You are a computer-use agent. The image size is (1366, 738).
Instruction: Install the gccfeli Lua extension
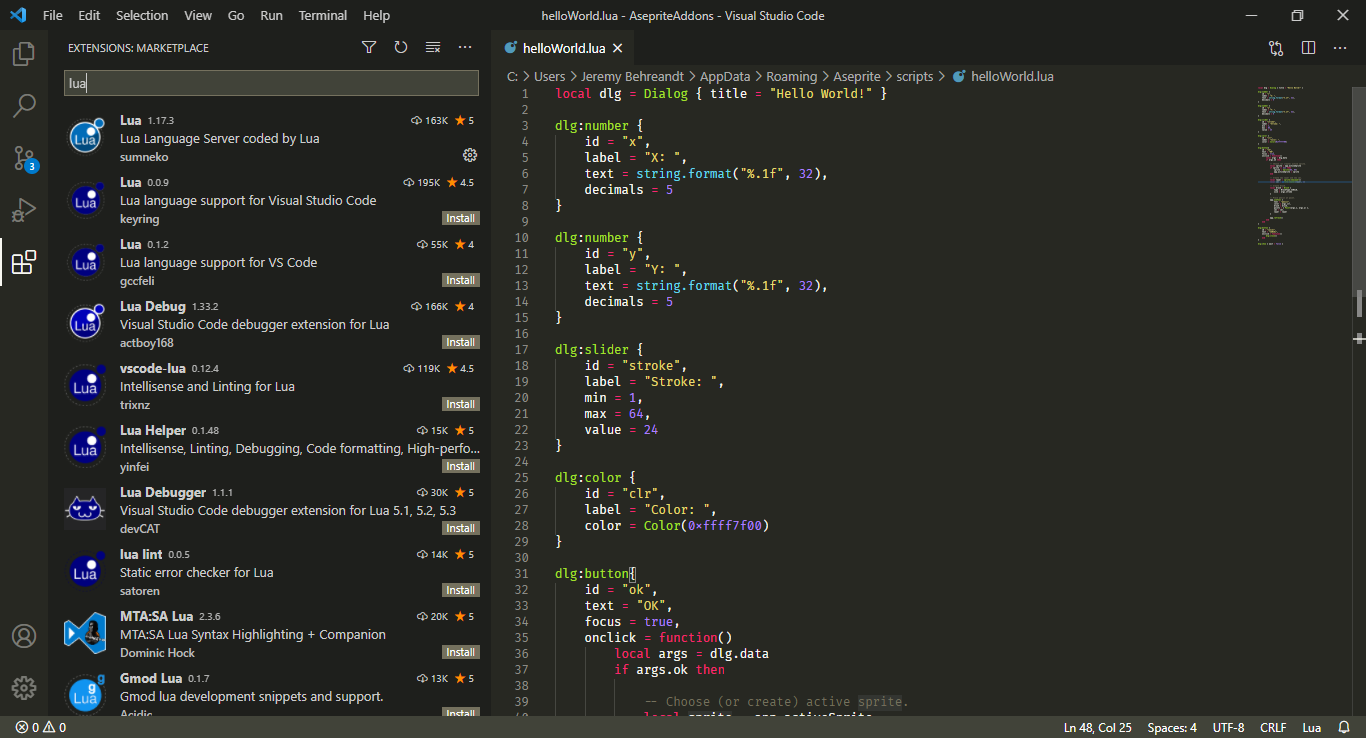(x=460, y=280)
